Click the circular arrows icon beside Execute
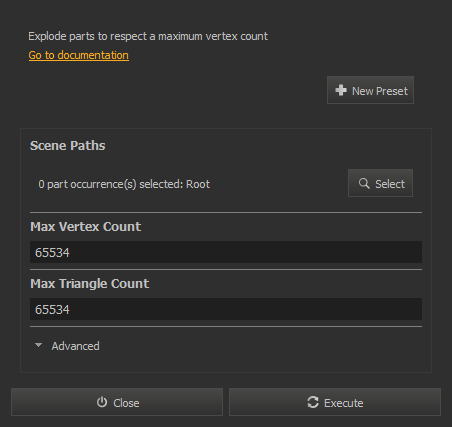452x427 pixels. tap(313, 402)
